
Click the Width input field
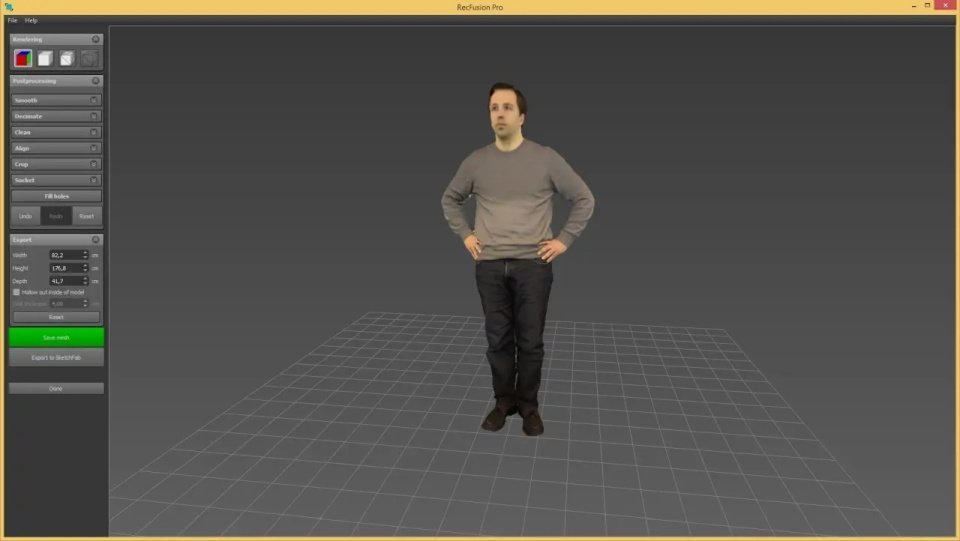point(66,255)
